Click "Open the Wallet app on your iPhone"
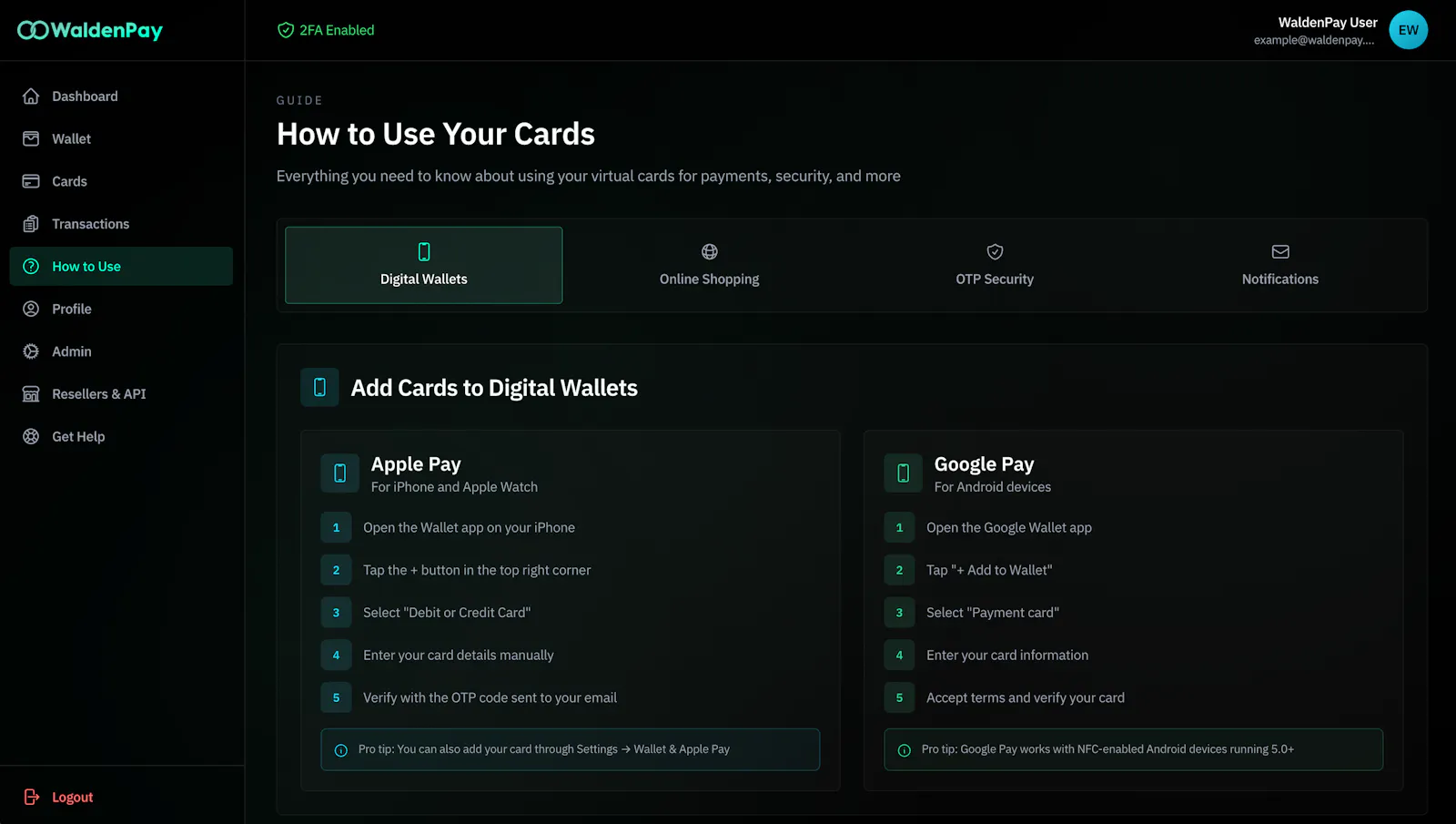This screenshot has height=824, width=1456. click(469, 527)
